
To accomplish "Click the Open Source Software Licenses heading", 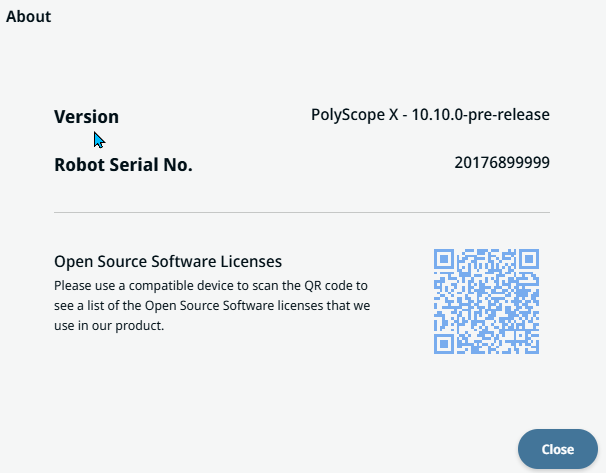I will point(168,262).
